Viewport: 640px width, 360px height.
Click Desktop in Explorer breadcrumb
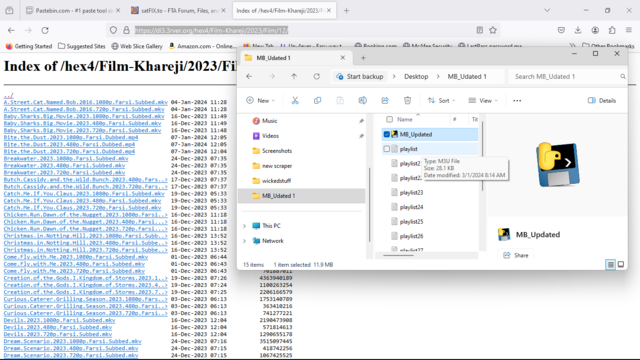click(x=416, y=76)
